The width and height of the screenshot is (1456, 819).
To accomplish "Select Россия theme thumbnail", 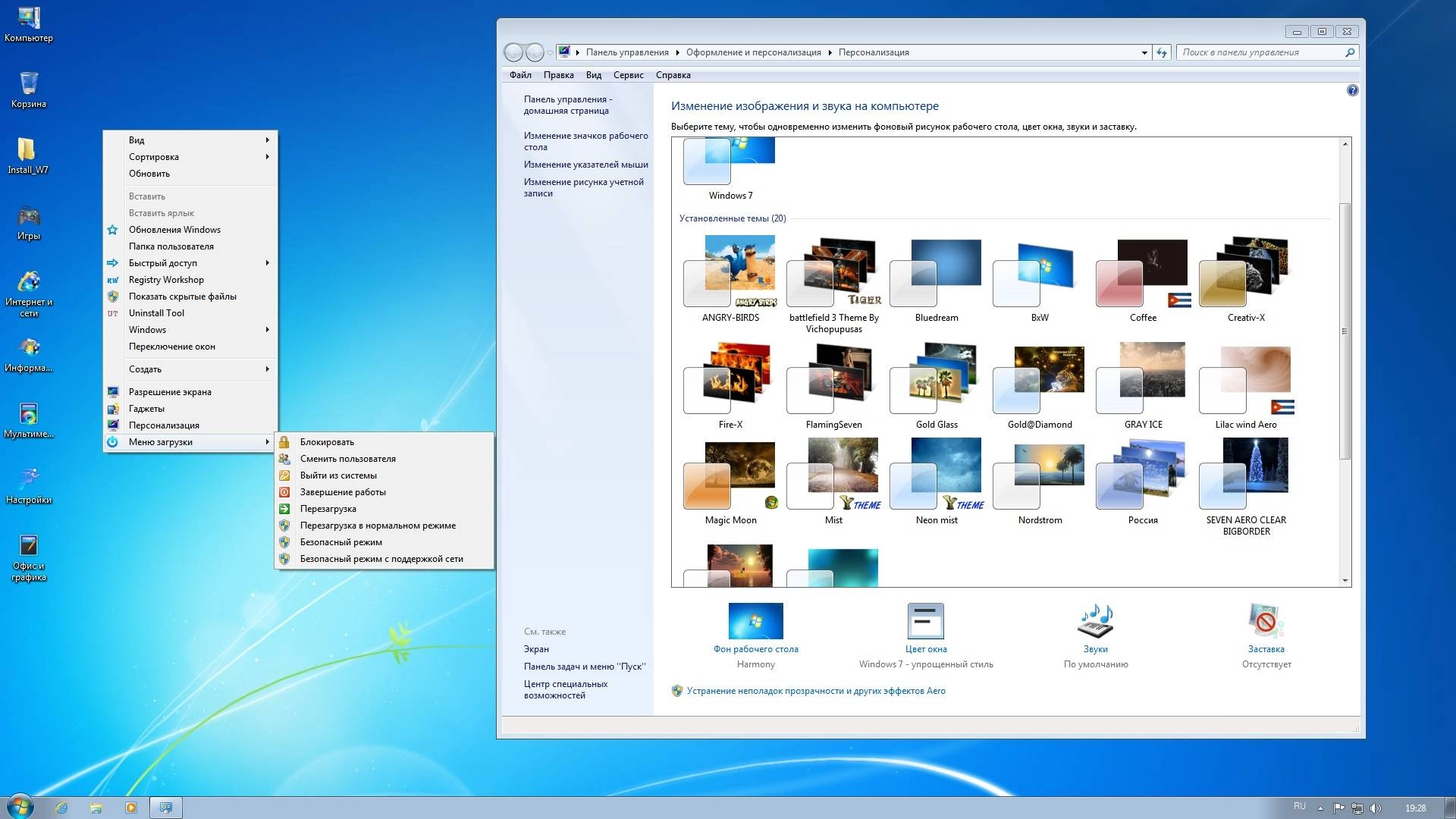I will [x=1143, y=481].
